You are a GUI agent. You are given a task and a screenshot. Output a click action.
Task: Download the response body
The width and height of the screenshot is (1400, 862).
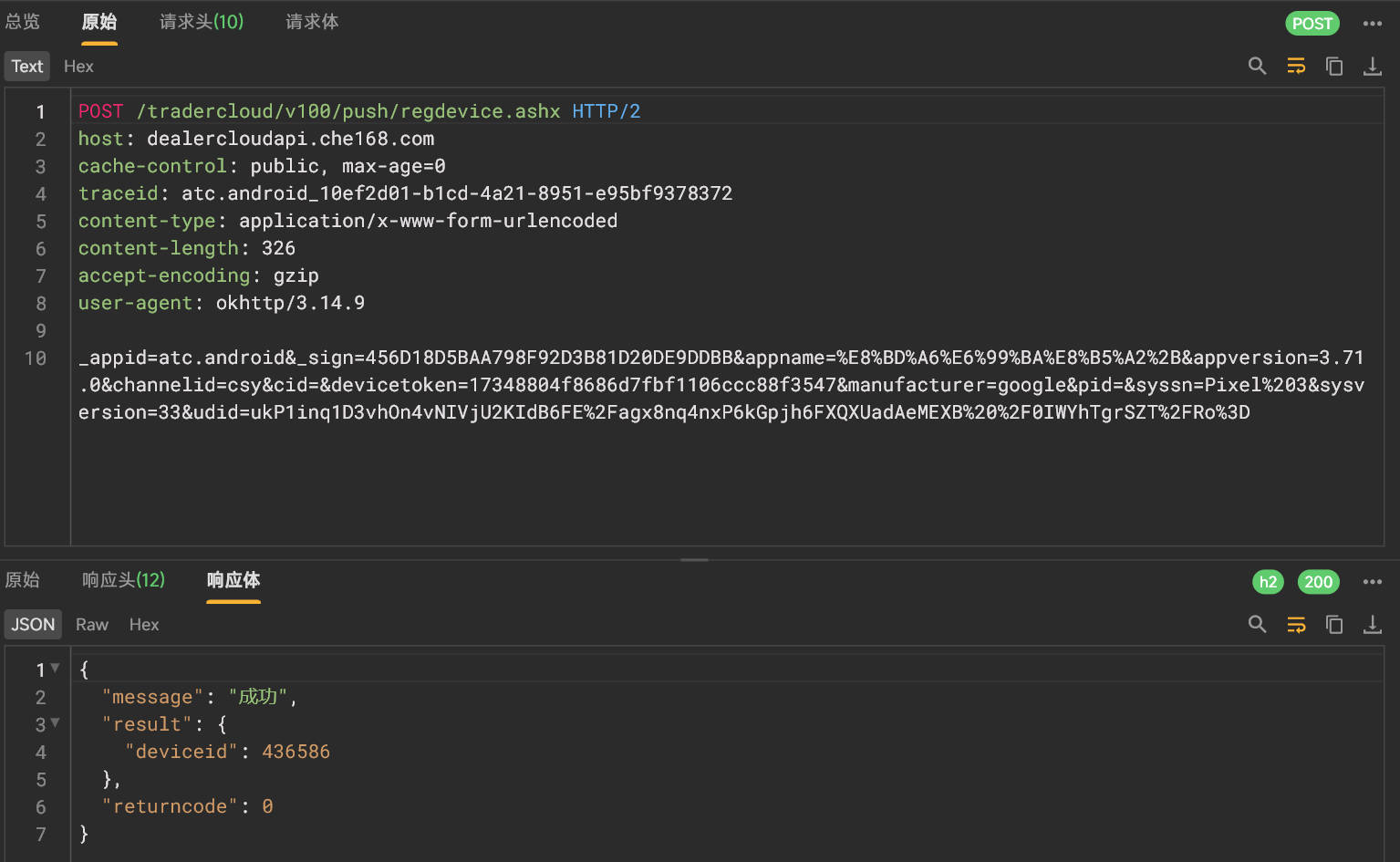point(1372,624)
